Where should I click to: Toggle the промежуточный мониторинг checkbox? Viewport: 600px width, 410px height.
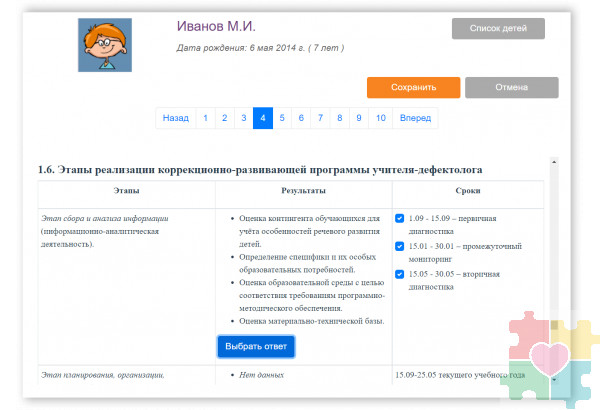400,246
